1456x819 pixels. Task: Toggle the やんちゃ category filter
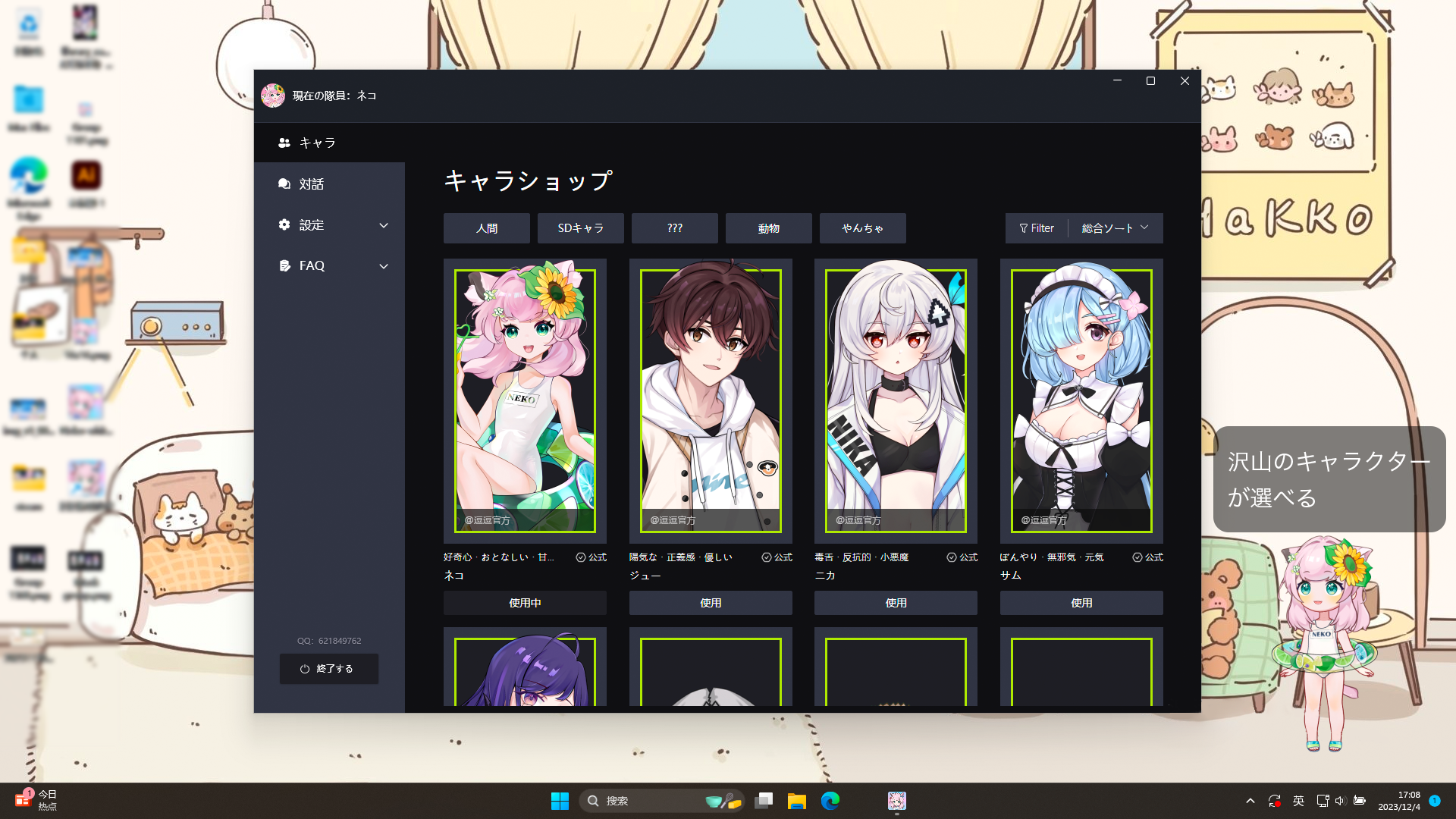coord(862,228)
